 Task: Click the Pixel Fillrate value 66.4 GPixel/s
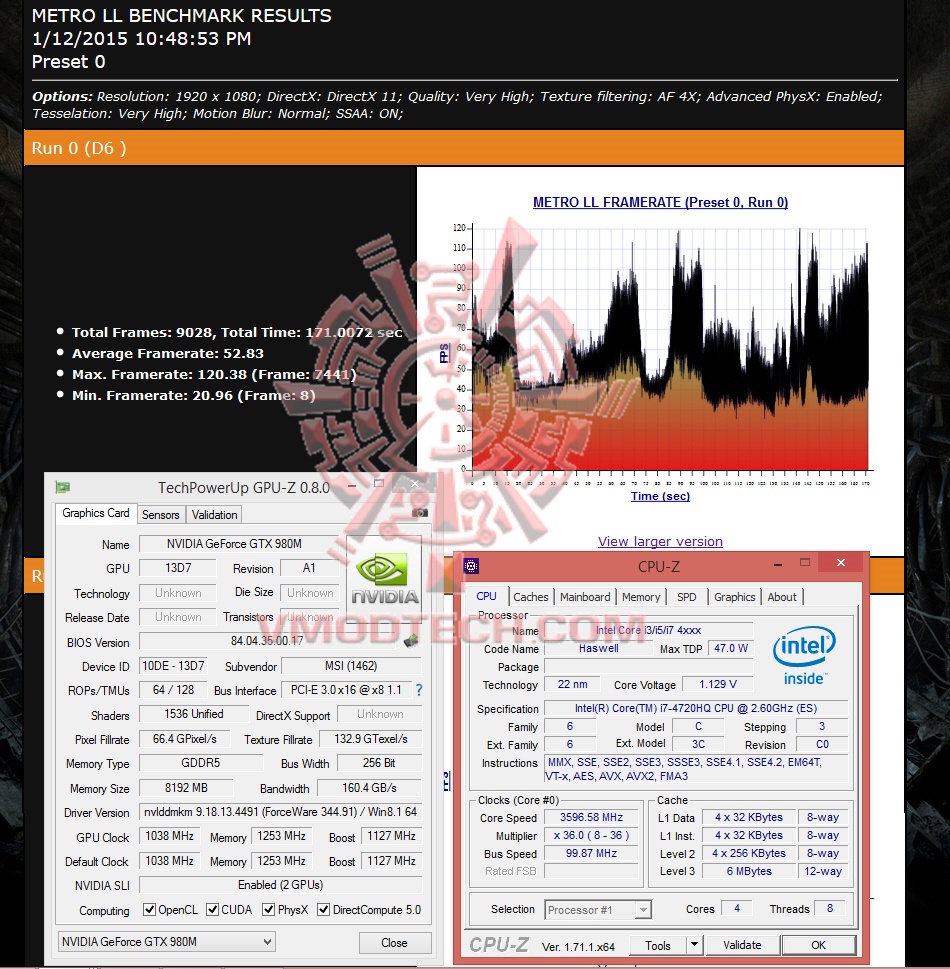point(184,739)
